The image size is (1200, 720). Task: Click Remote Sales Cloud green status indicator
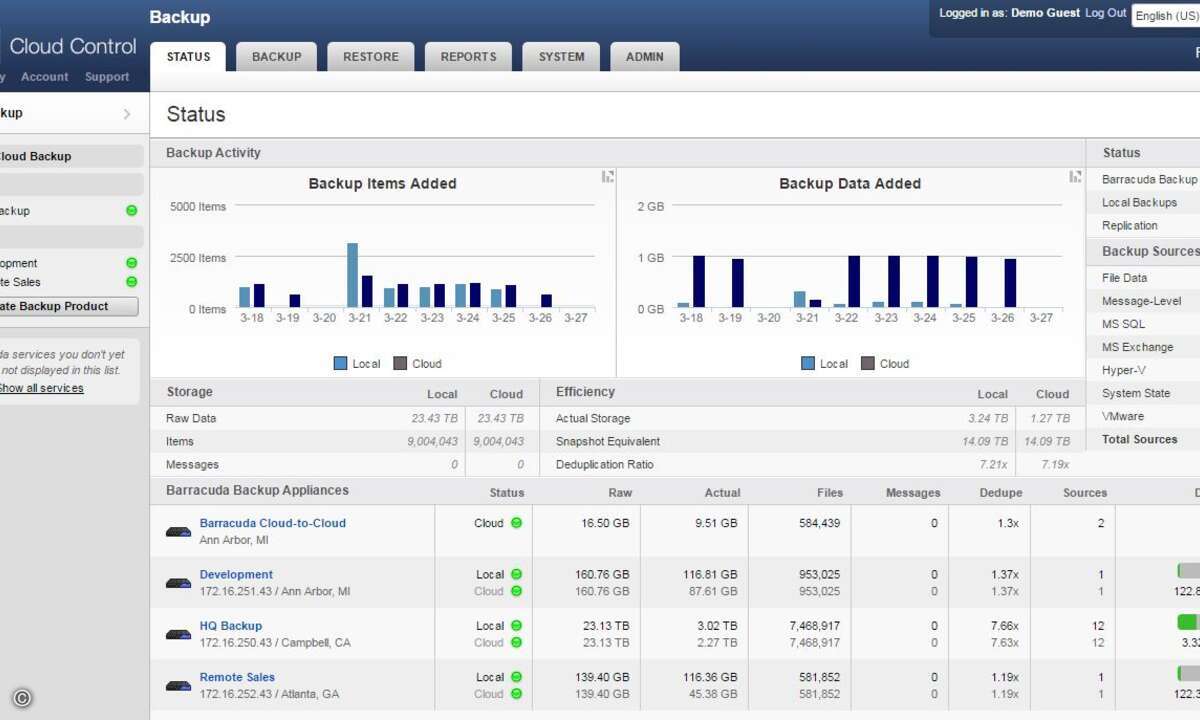tap(516, 694)
